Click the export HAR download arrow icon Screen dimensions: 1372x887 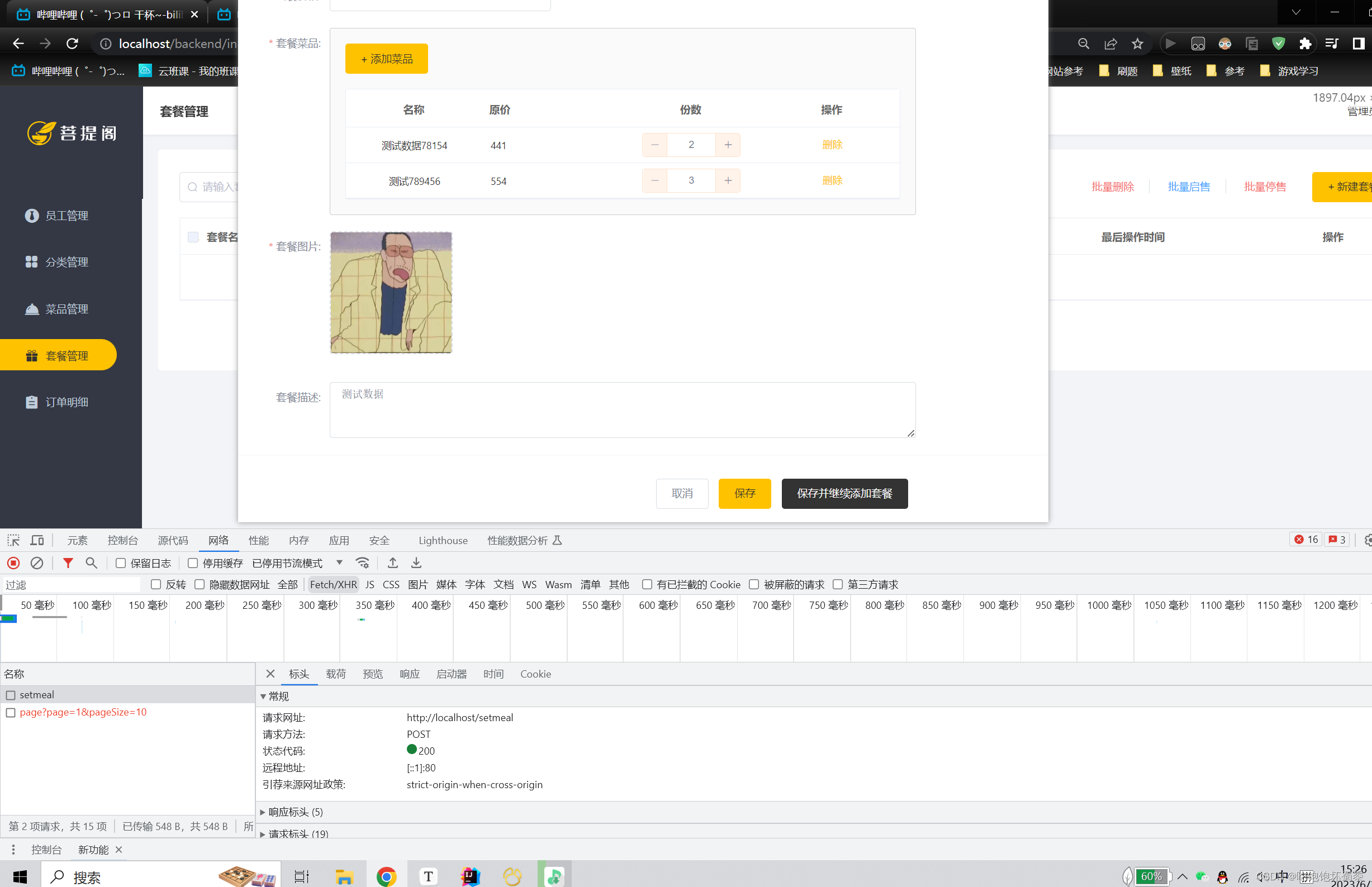click(x=416, y=562)
